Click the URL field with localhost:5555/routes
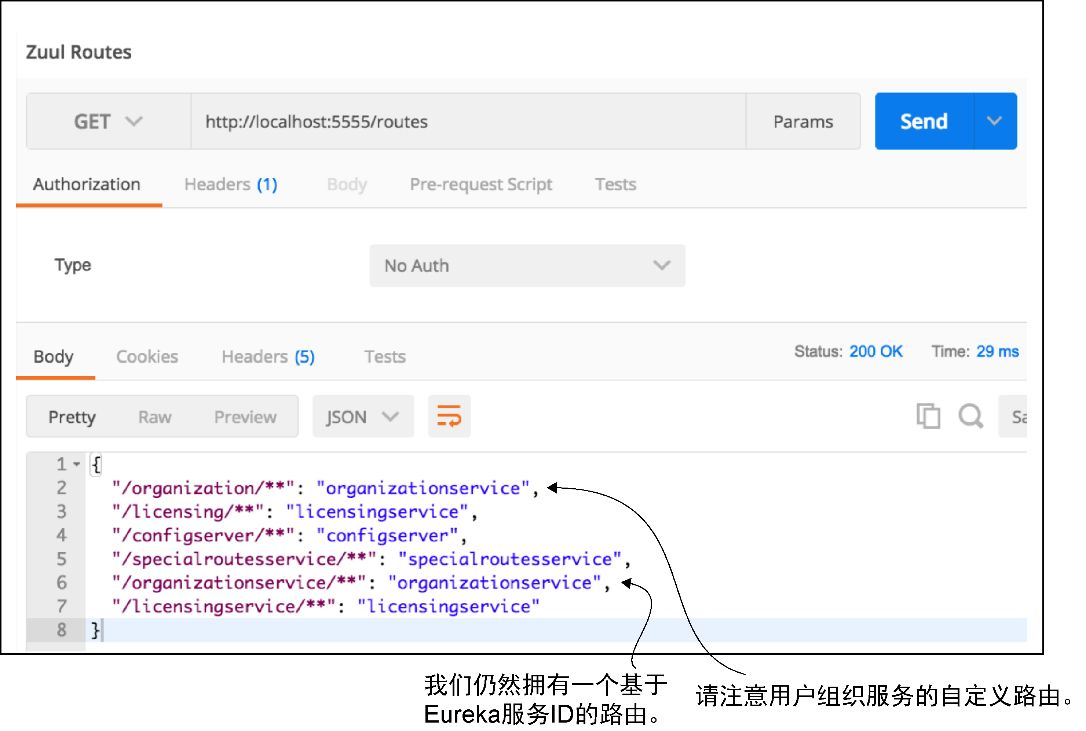The height and width of the screenshot is (731, 1086). 468,121
